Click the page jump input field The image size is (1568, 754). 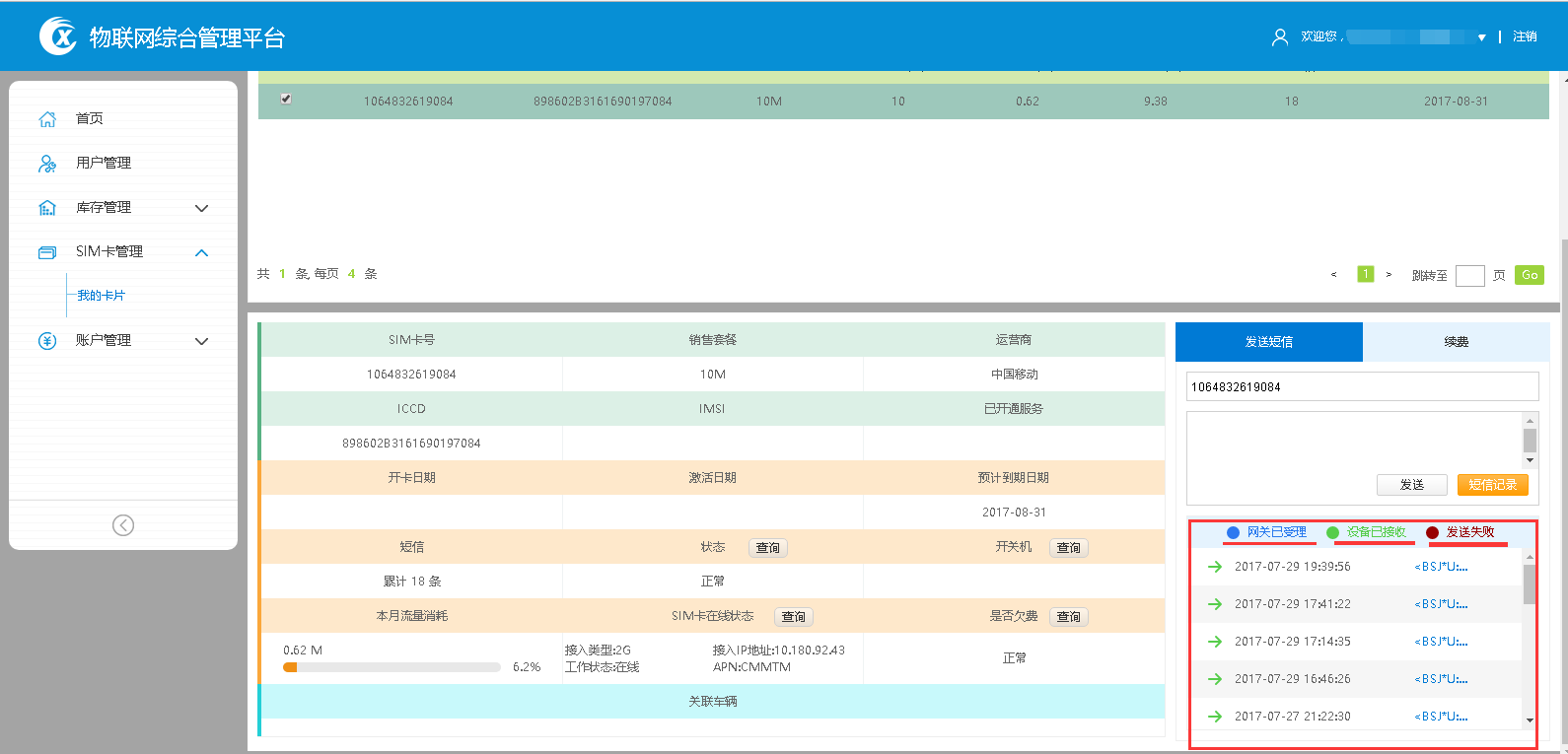1469,276
